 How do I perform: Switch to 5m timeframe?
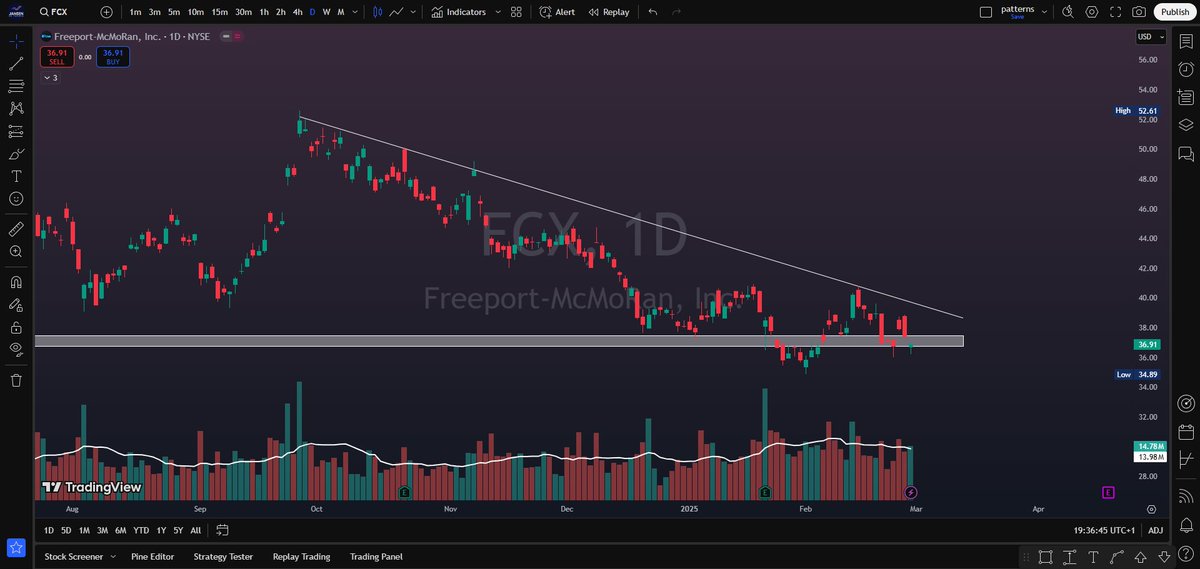coord(174,12)
